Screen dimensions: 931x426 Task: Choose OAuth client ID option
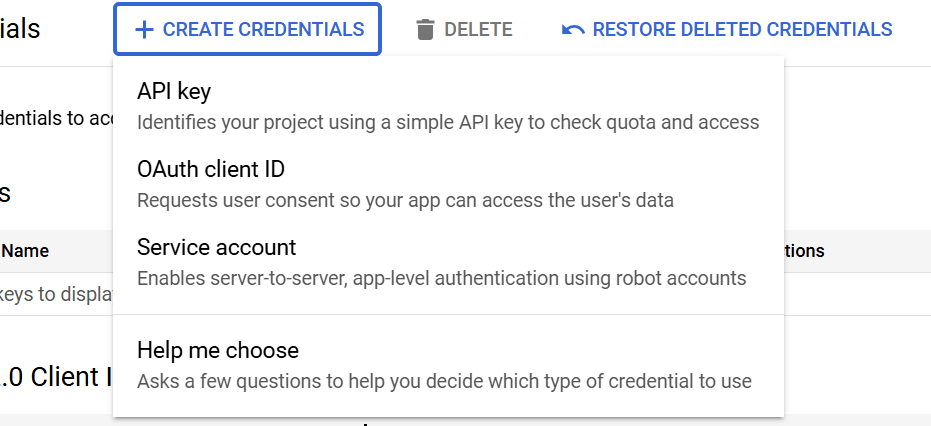coord(211,169)
